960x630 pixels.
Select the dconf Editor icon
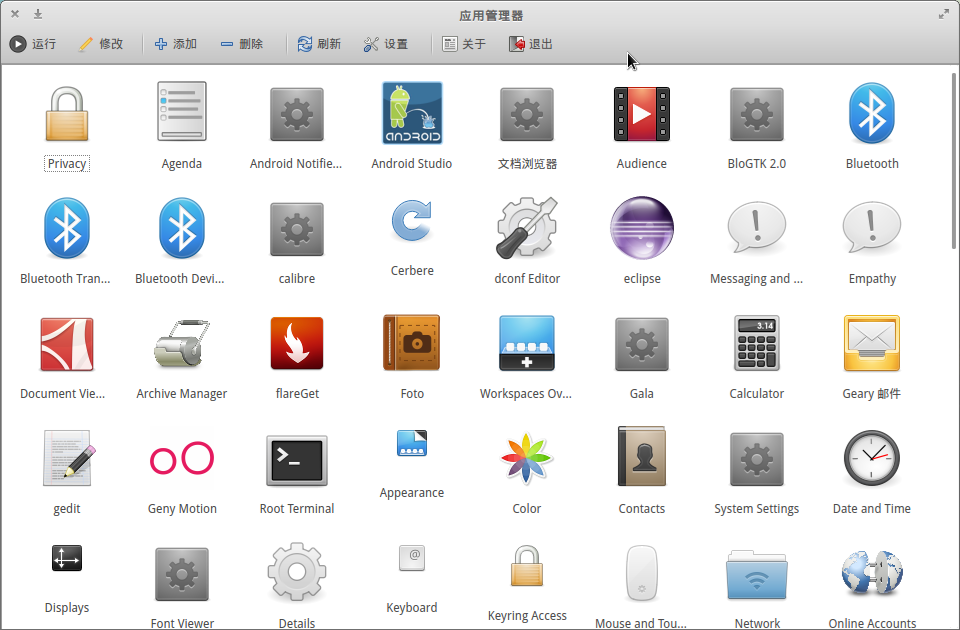527,227
